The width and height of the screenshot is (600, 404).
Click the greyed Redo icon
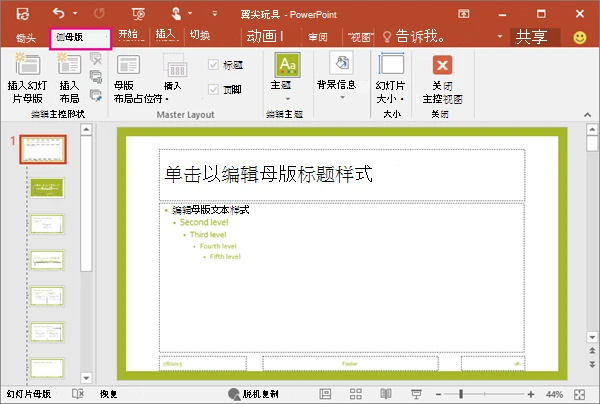(x=99, y=14)
